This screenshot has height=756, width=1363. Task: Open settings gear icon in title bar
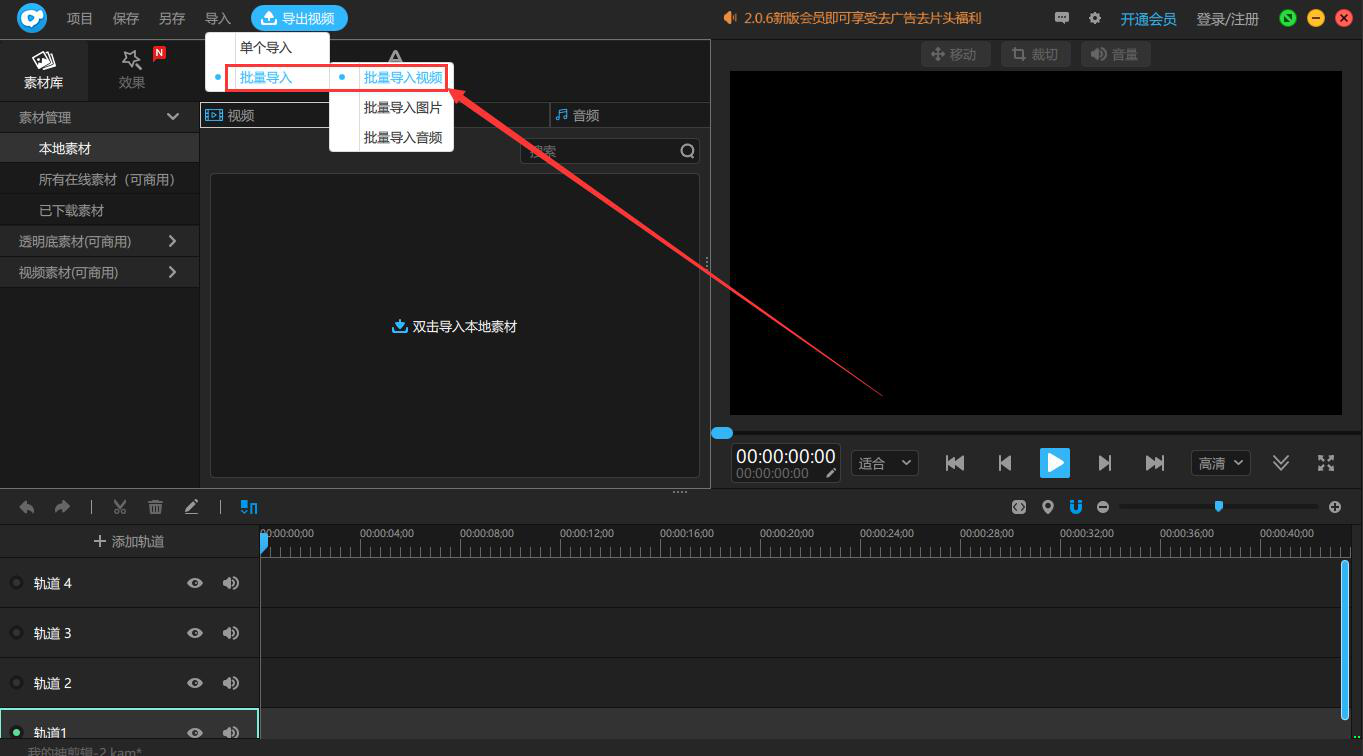1095,18
